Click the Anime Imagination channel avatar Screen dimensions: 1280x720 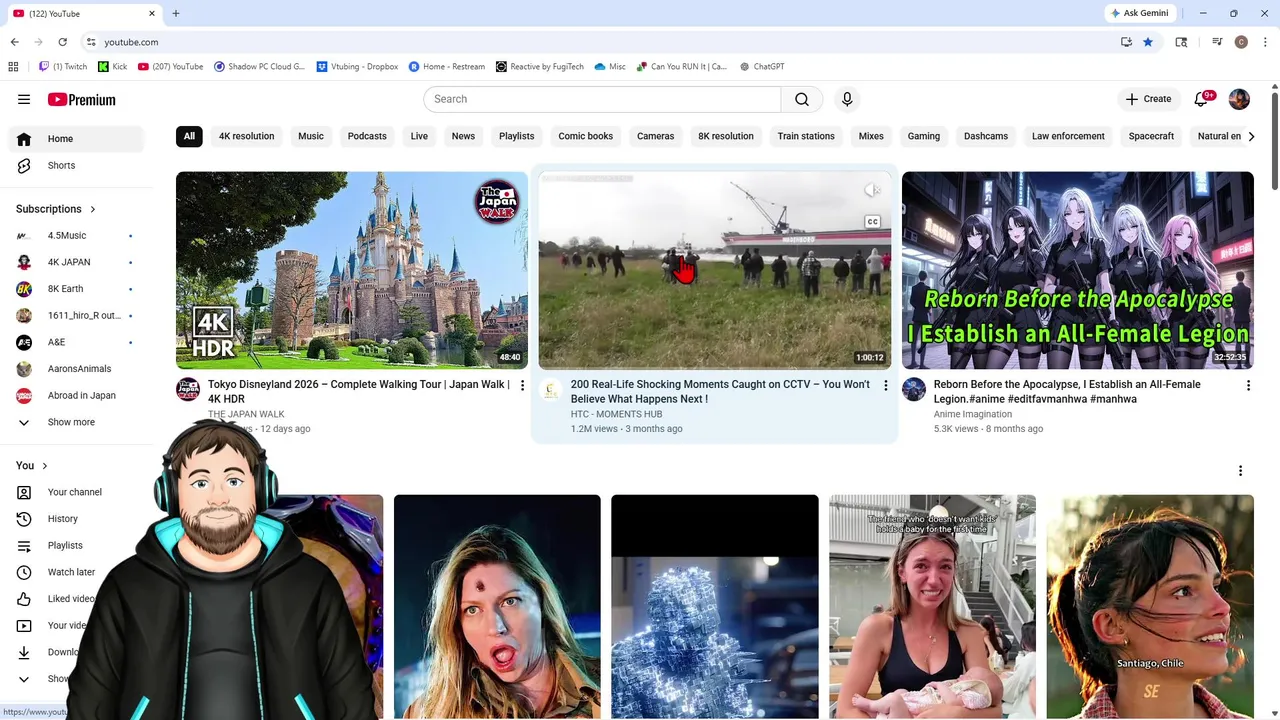pyautogui.click(x=914, y=390)
